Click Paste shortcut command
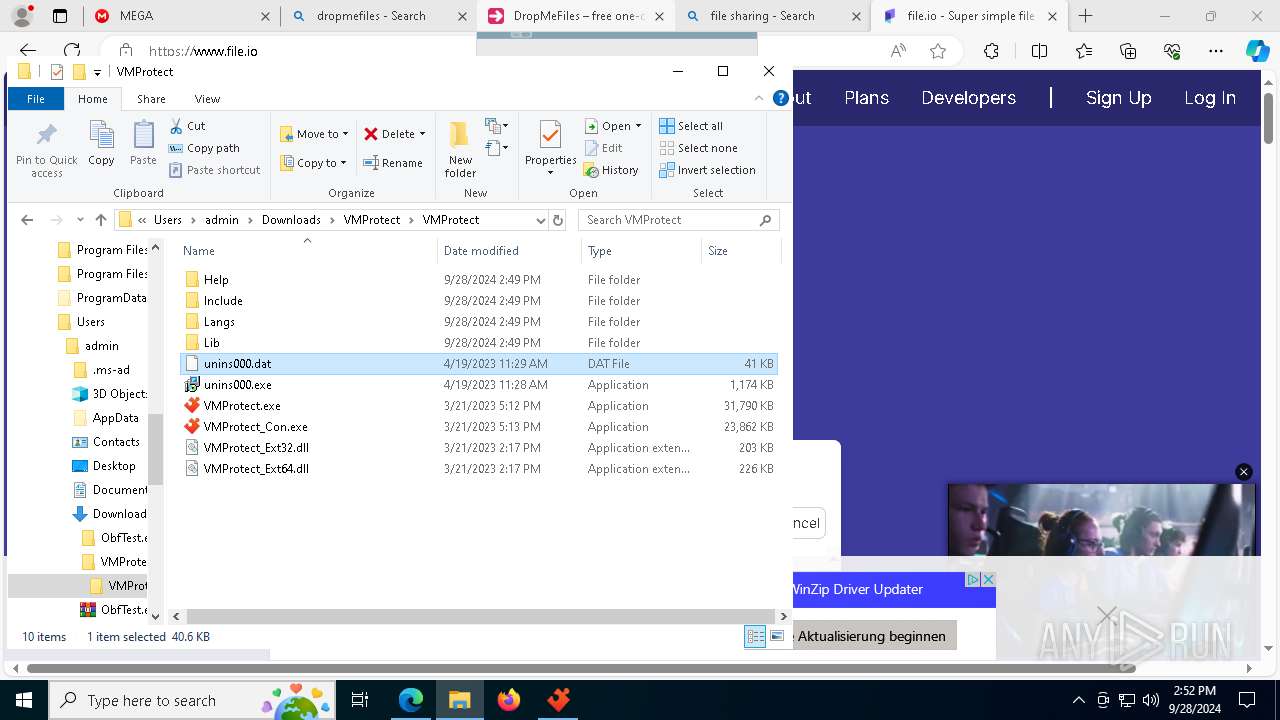The width and height of the screenshot is (1280, 720). click(214, 170)
